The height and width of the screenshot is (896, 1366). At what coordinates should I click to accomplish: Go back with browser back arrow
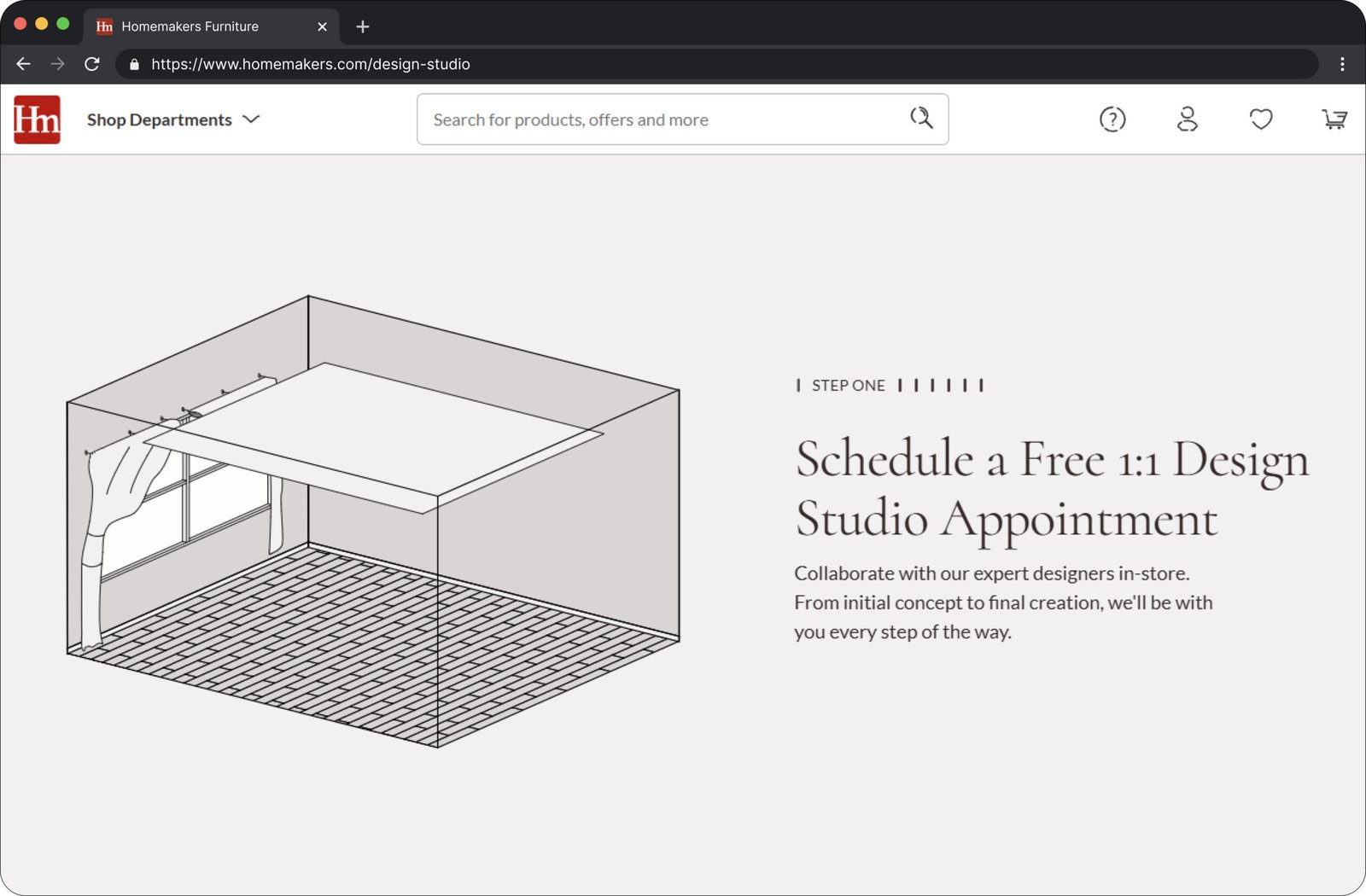tap(23, 64)
